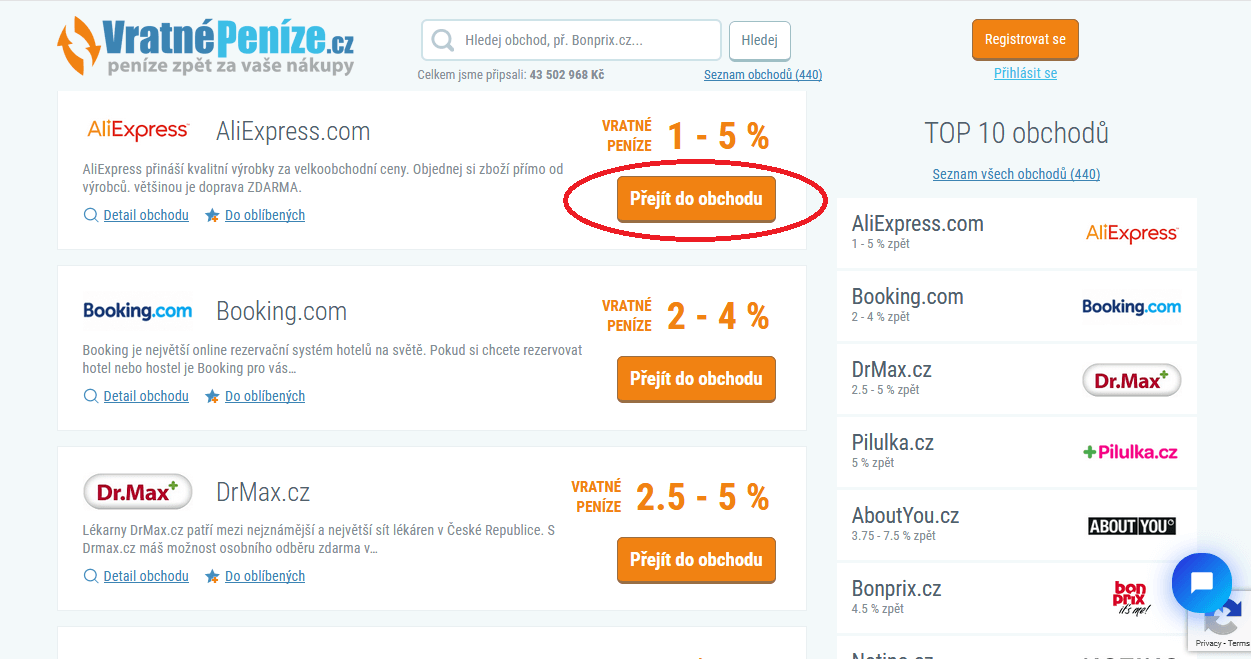The image size is (1251, 659).
Task: Open Seznam obchodů (440) link in header
Action: coord(763,75)
